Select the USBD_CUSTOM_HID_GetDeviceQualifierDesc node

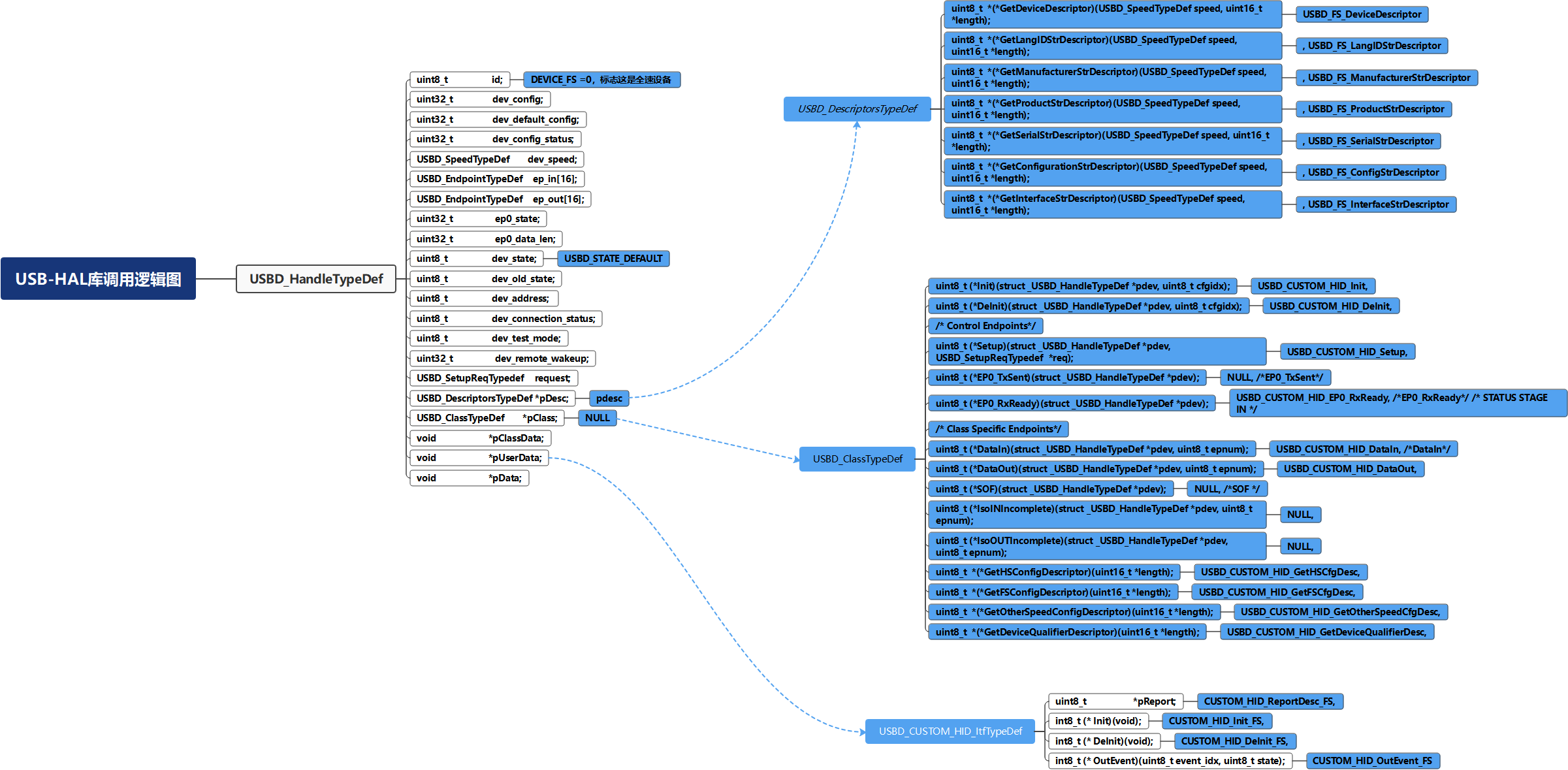point(1326,632)
